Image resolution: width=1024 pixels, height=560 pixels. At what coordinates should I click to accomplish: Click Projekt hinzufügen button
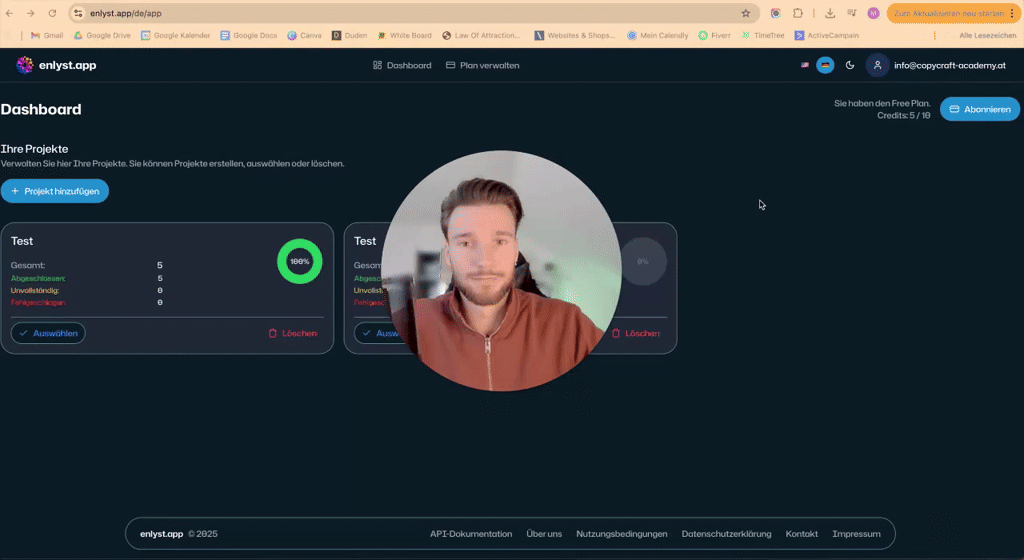tap(55, 191)
